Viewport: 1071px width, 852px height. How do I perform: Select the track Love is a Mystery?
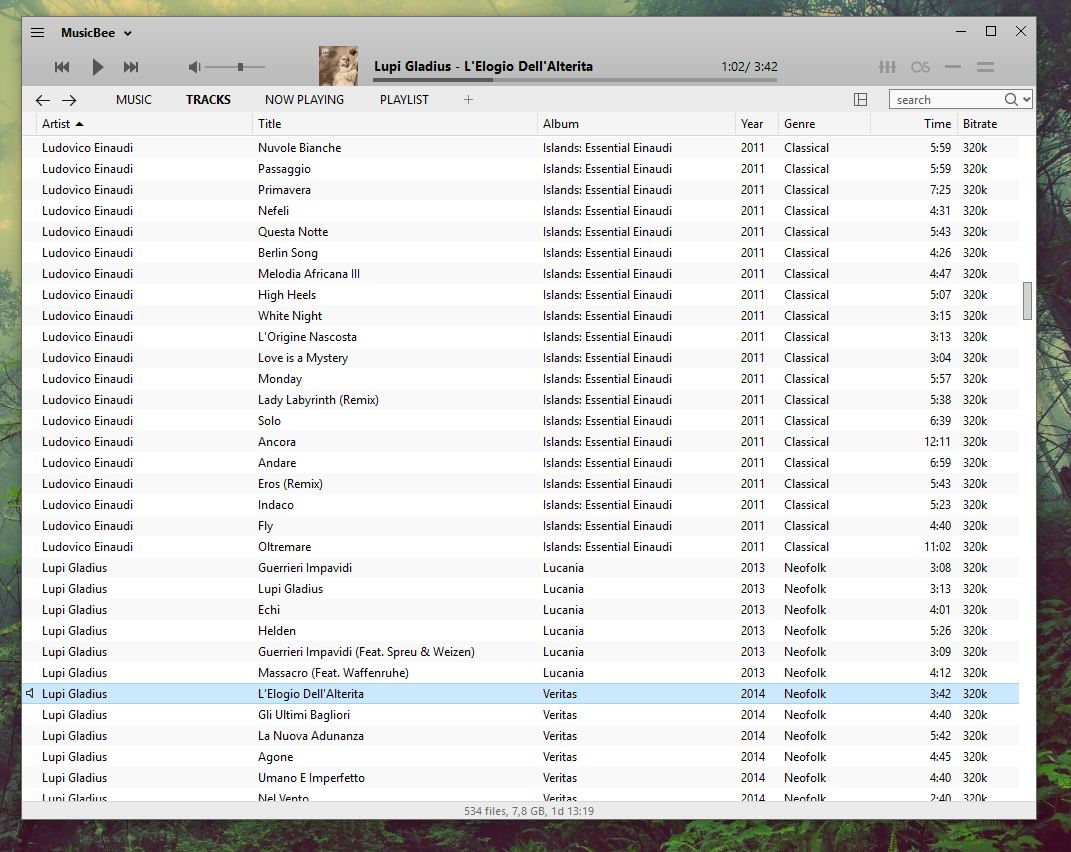pyautogui.click(x=520, y=358)
